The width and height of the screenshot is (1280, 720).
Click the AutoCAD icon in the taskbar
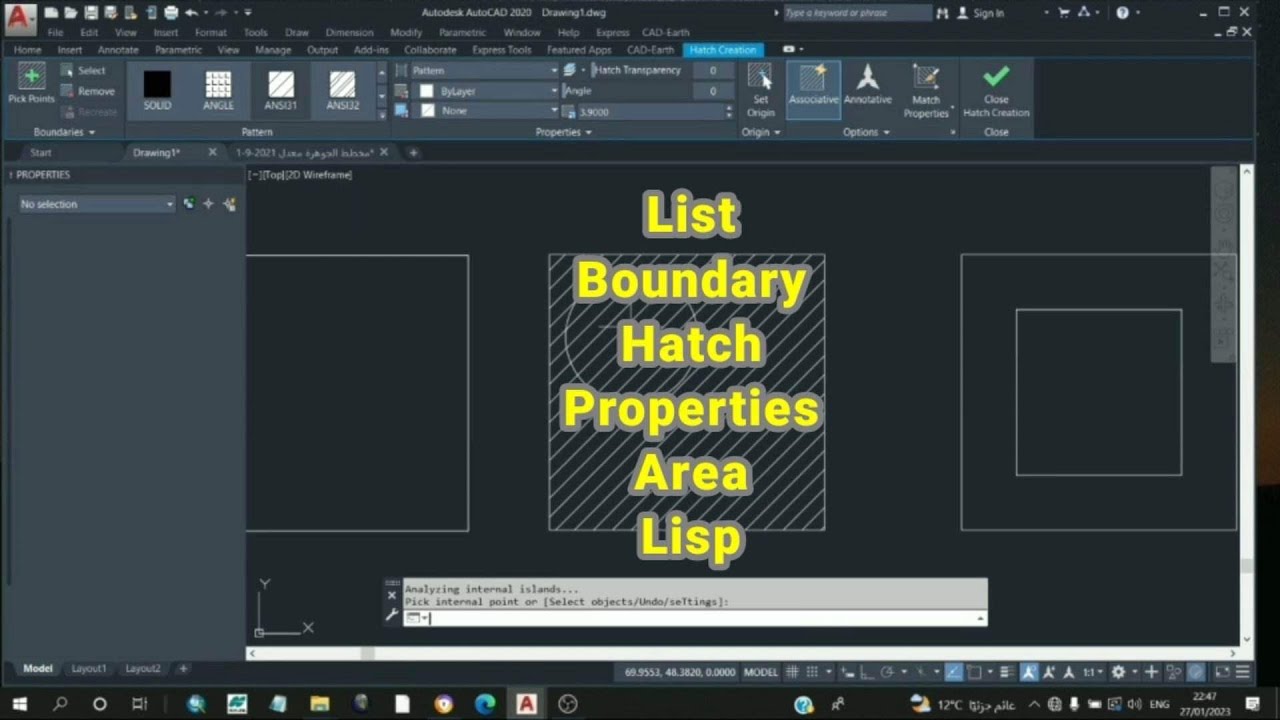pos(526,704)
